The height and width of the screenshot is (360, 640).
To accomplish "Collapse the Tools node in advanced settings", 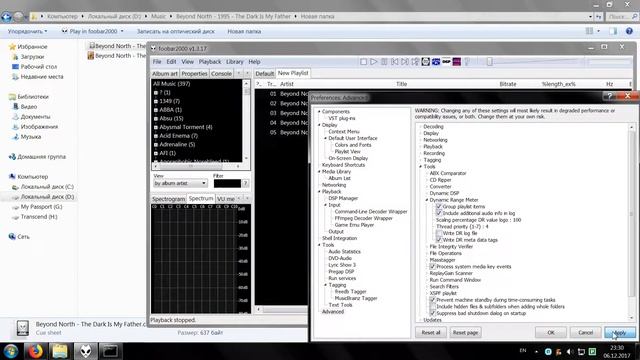I will coord(420,167).
